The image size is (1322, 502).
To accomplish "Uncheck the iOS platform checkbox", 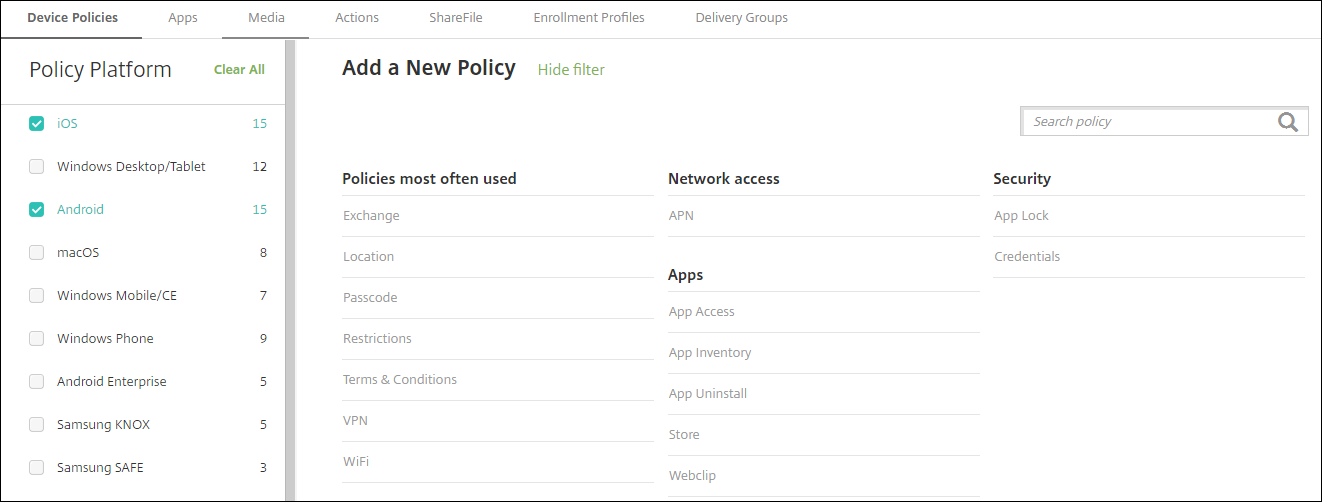I will [37, 124].
